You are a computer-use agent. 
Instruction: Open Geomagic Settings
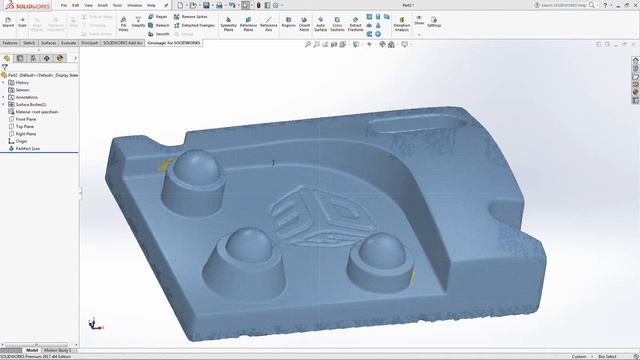[x=434, y=22]
